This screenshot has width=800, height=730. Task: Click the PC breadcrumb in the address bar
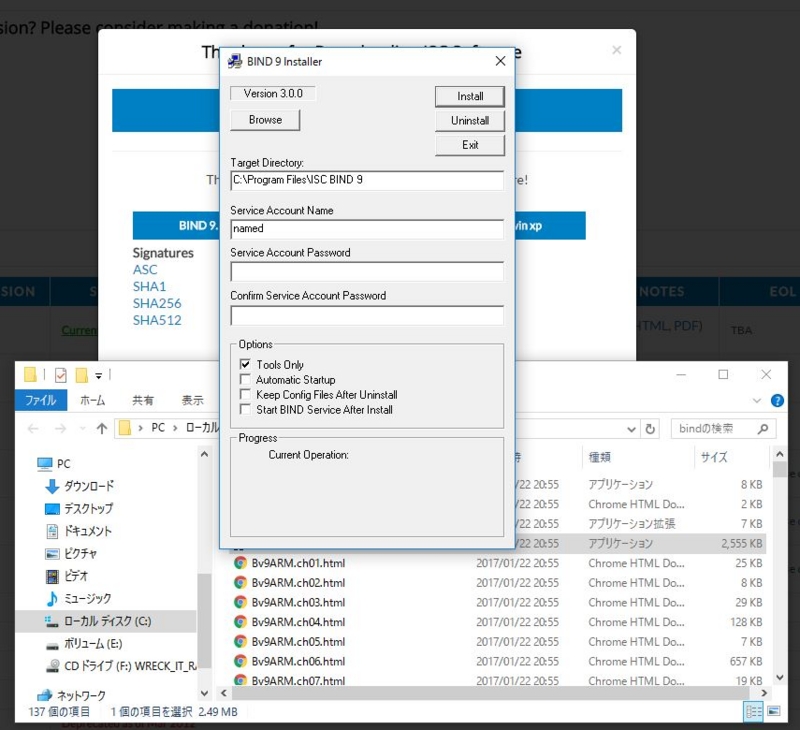click(158, 427)
